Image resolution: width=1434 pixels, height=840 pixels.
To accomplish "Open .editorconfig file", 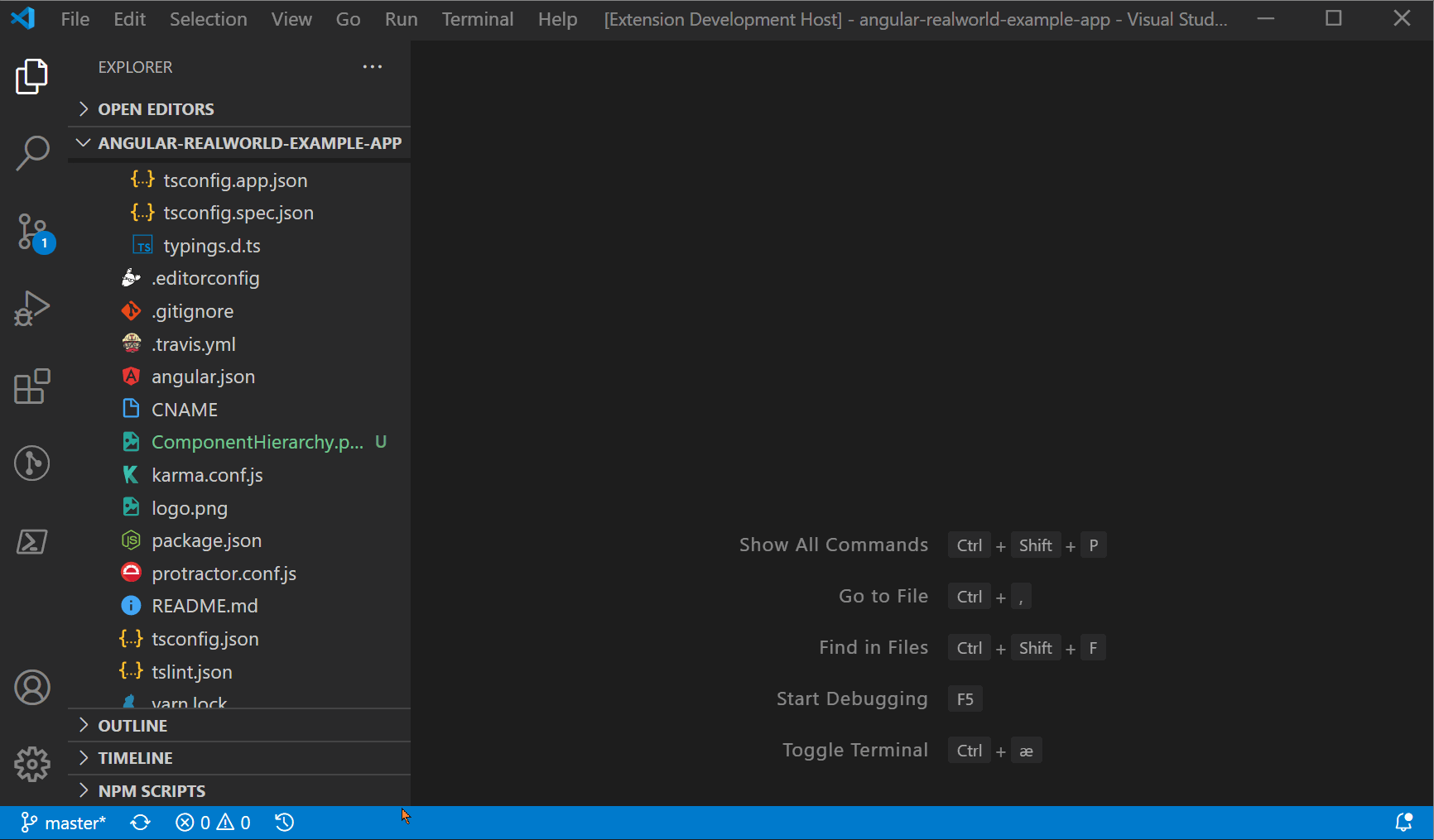I will click(239, 278).
